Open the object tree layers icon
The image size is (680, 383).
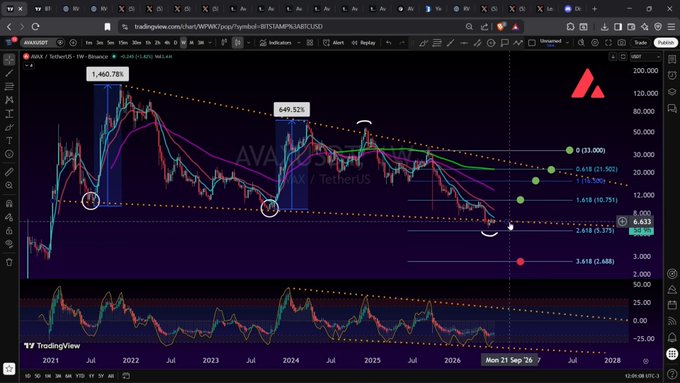(x=672, y=92)
